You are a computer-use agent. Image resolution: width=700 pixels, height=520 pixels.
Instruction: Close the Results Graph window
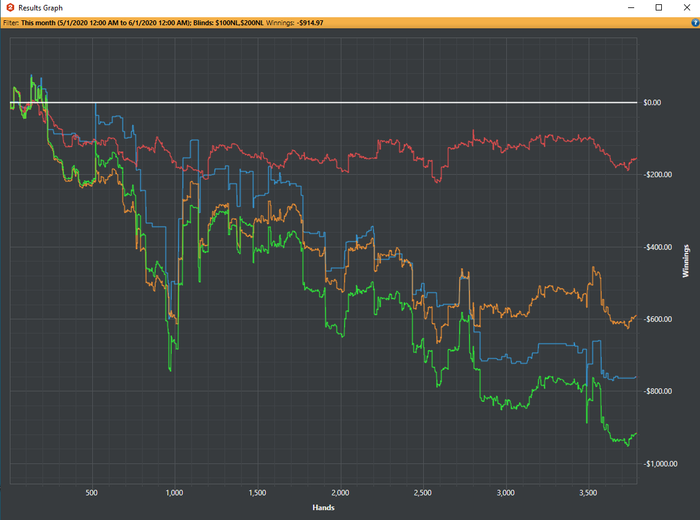coord(687,8)
